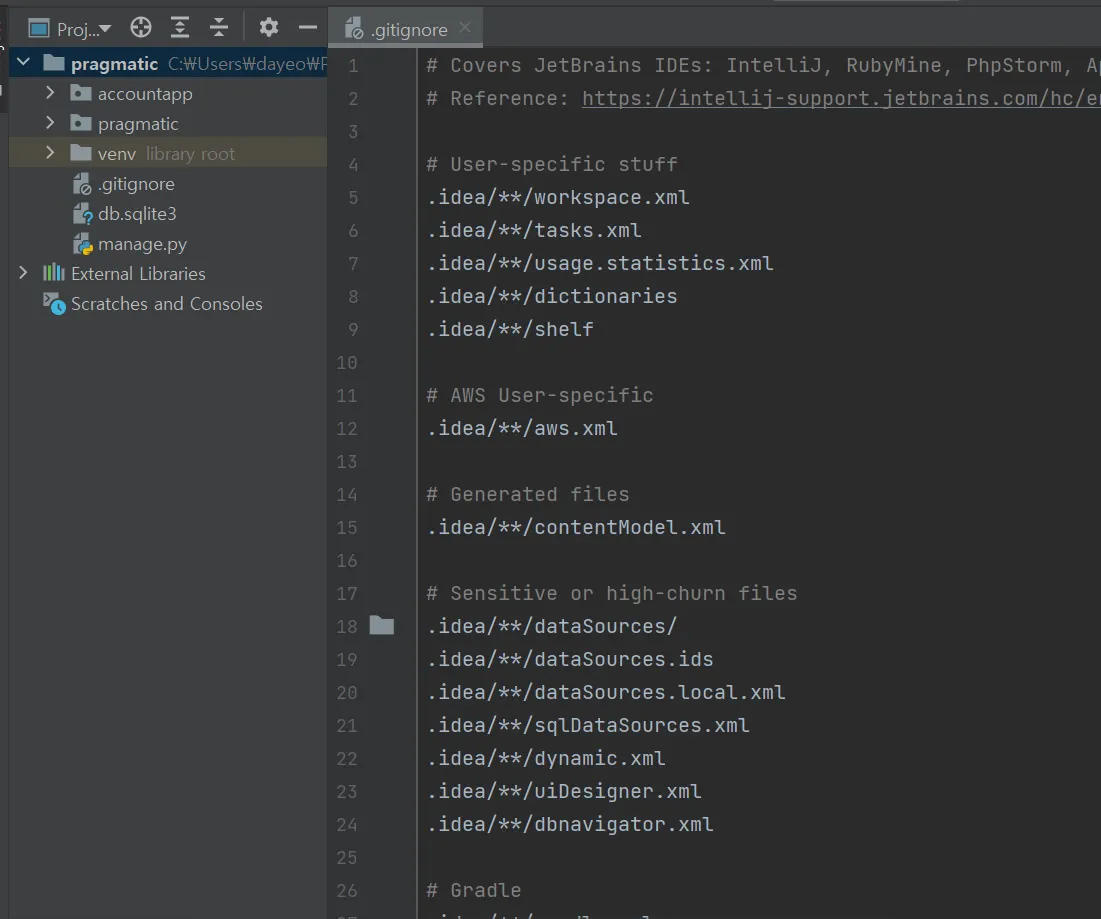Click the '.idea/**/tasks.xml' line
Viewport: 1101px width, 919px height.
[534, 230]
